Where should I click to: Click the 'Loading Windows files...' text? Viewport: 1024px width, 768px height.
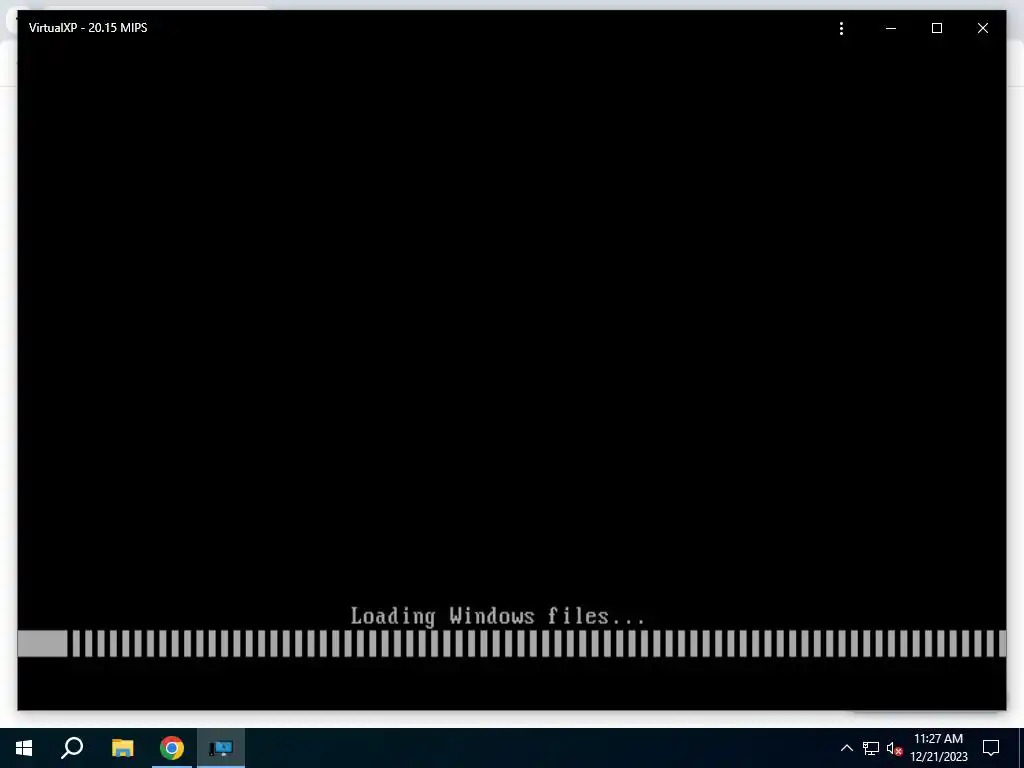tap(498, 616)
